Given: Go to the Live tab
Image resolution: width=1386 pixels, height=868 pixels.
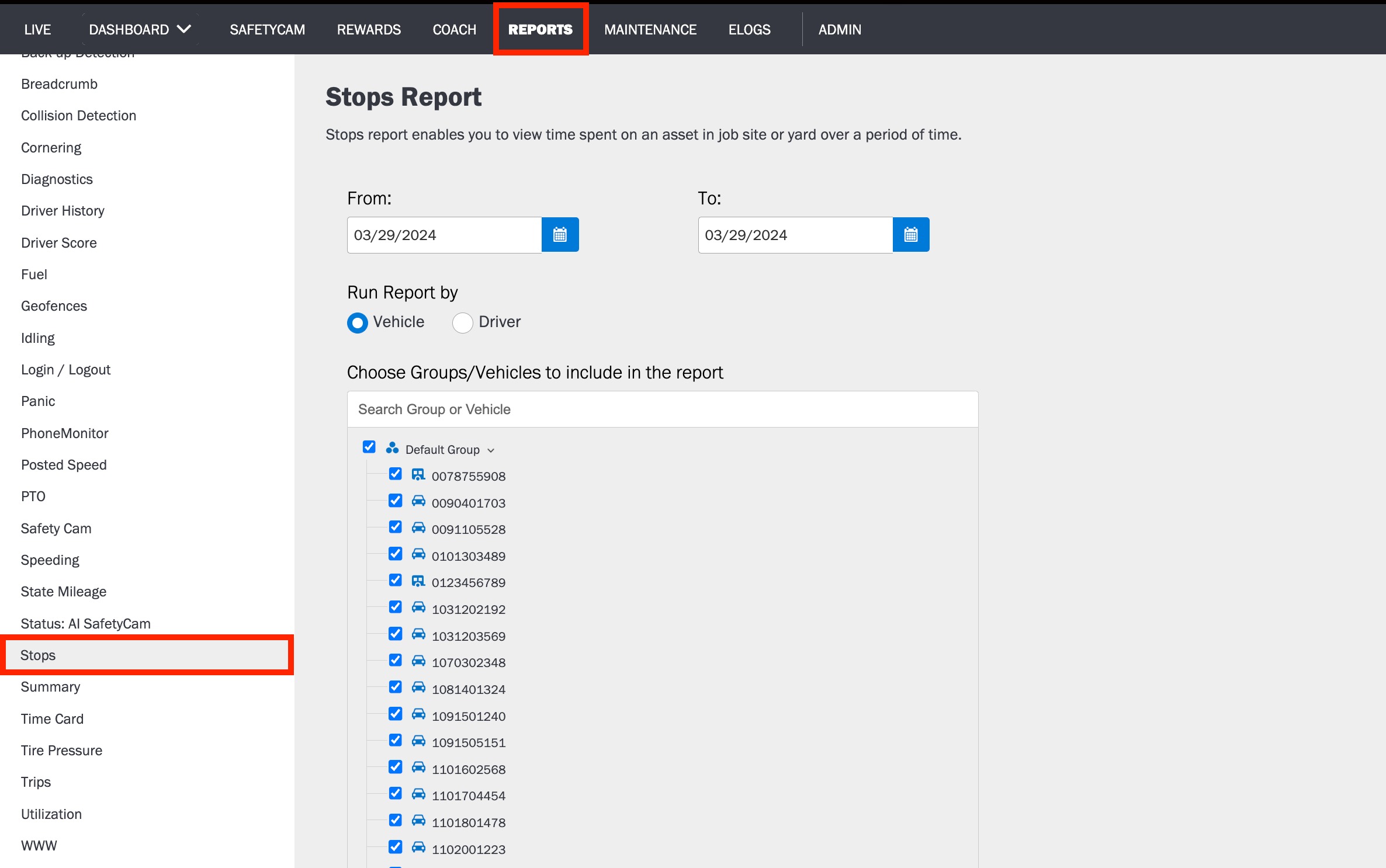Looking at the screenshot, I should coord(37,29).
